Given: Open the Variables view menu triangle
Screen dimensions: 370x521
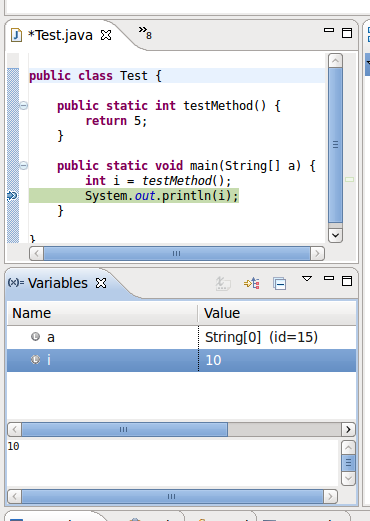Looking at the screenshot, I should pos(307,278).
